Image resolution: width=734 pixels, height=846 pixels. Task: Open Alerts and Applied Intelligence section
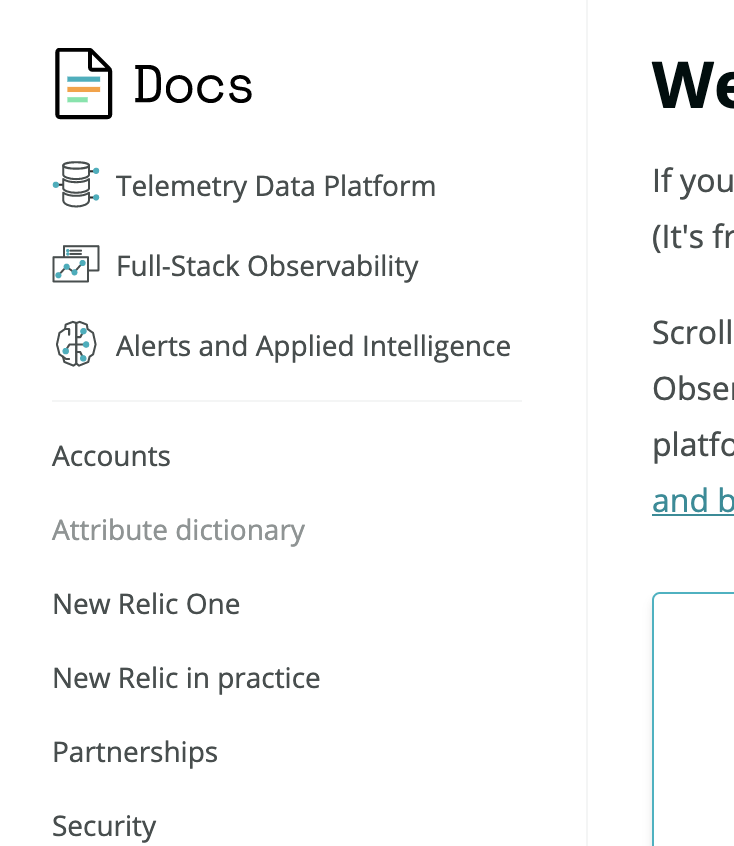click(x=312, y=345)
